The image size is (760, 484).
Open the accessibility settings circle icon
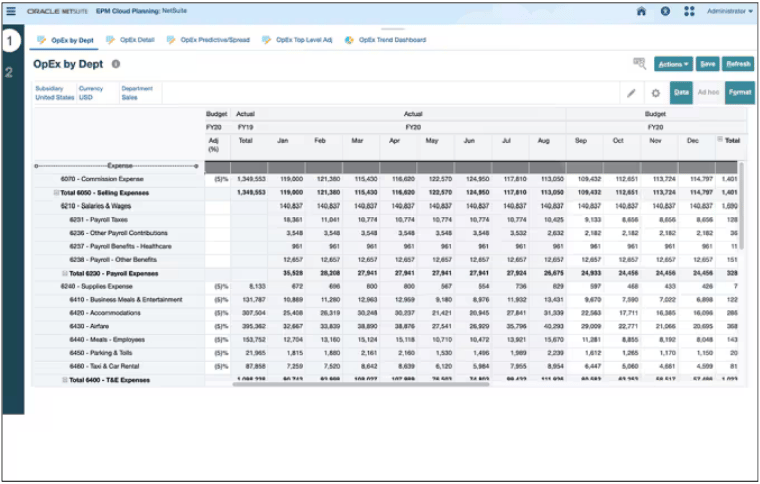[665, 11]
